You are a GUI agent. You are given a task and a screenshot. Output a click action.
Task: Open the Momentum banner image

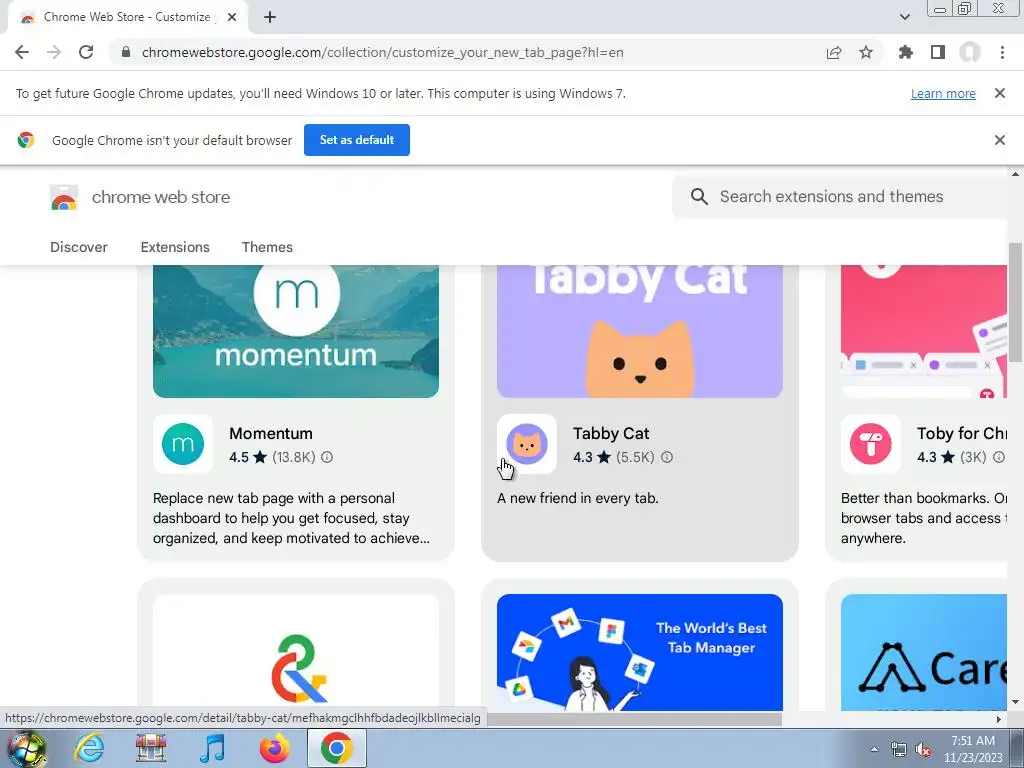[296, 331]
